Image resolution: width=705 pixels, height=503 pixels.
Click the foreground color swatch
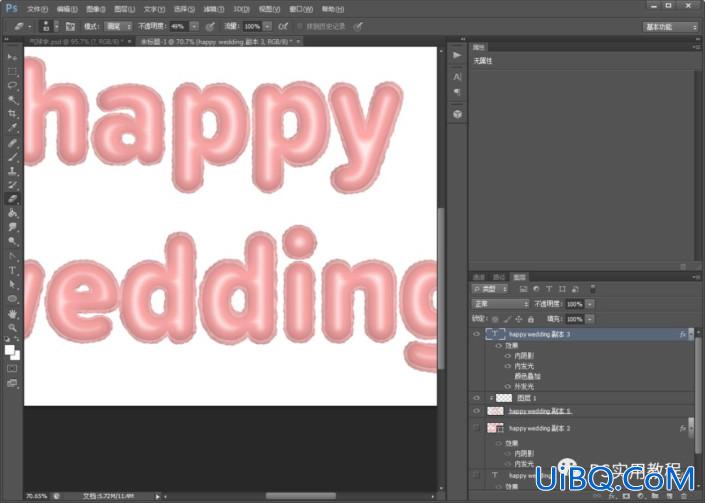coord(9,350)
